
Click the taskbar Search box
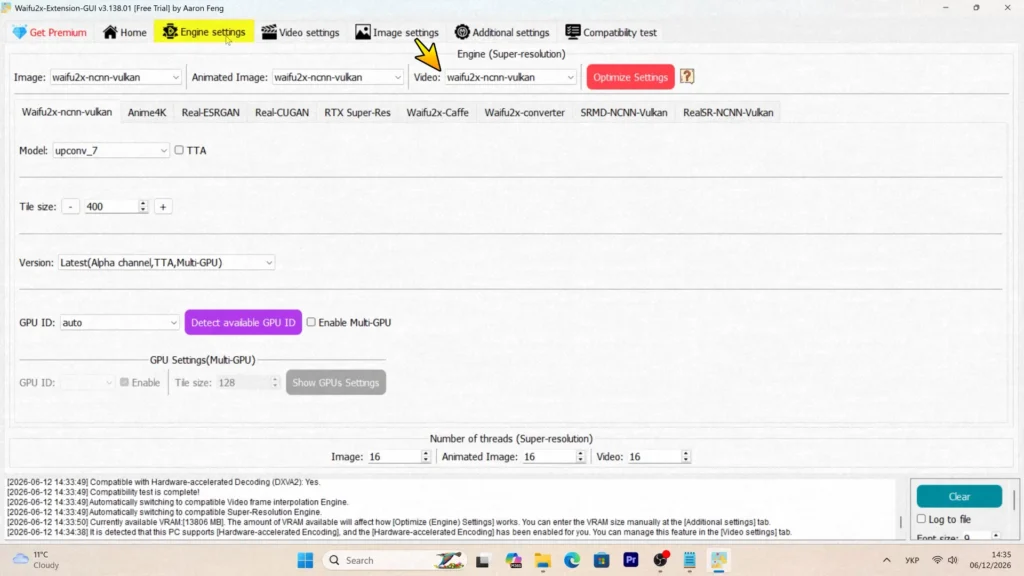point(394,560)
